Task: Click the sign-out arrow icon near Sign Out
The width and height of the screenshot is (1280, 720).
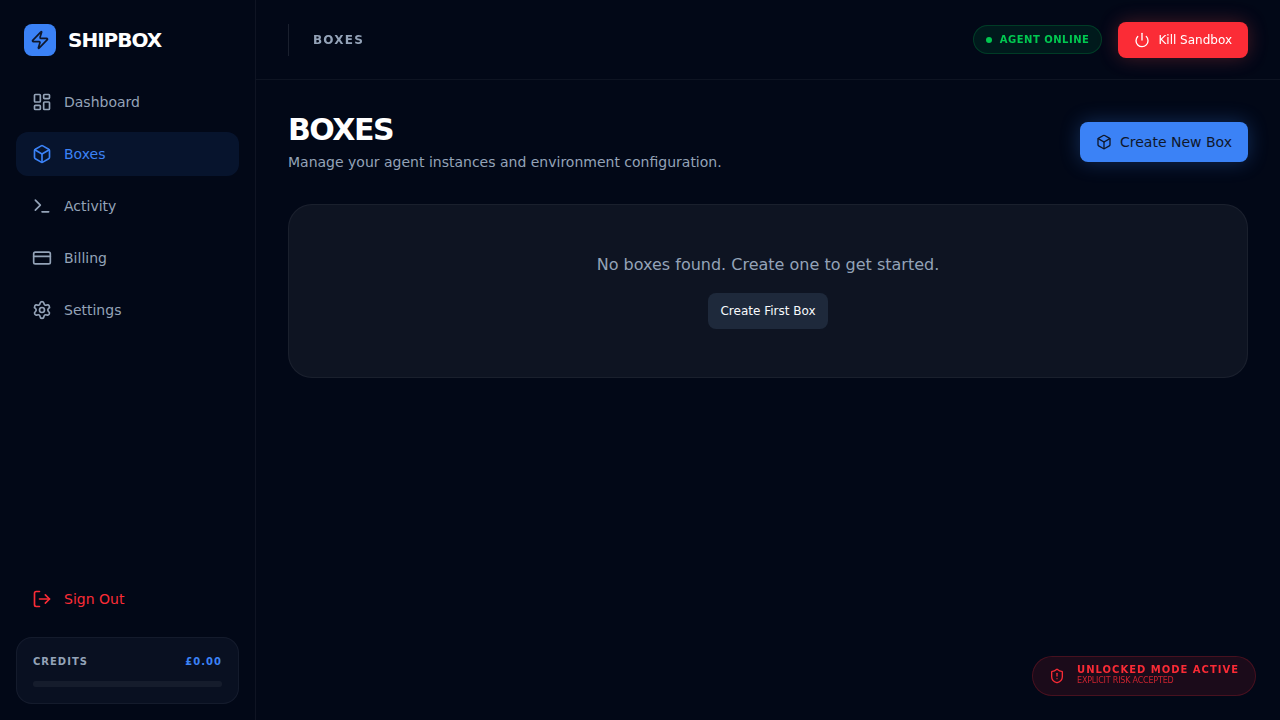Action: click(x=40, y=598)
